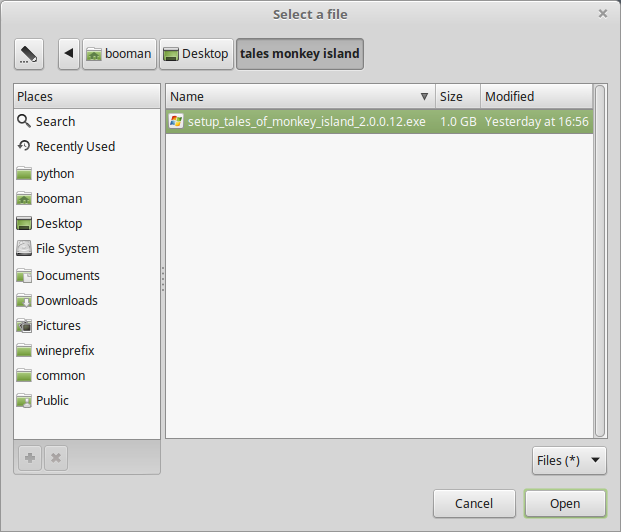
Task: Sort by Name column header
Action: 301,96
